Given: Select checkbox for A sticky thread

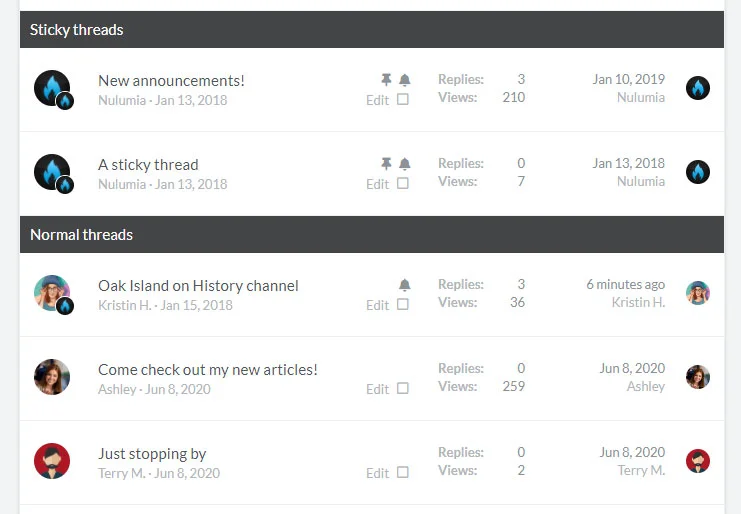Looking at the screenshot, I should 403,183.
